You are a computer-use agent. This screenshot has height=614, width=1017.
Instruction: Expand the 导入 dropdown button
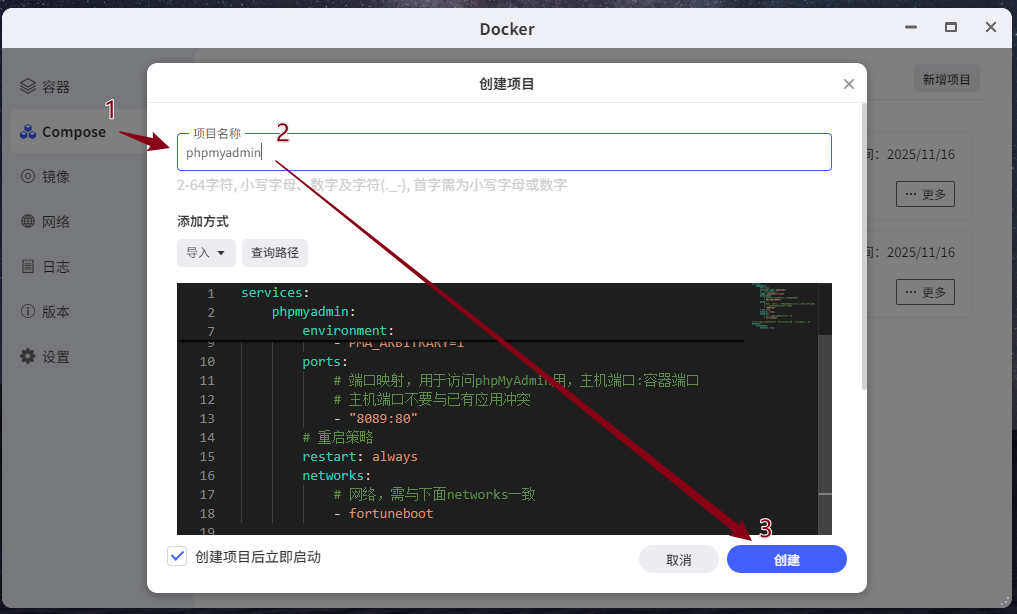click(206, 253)
